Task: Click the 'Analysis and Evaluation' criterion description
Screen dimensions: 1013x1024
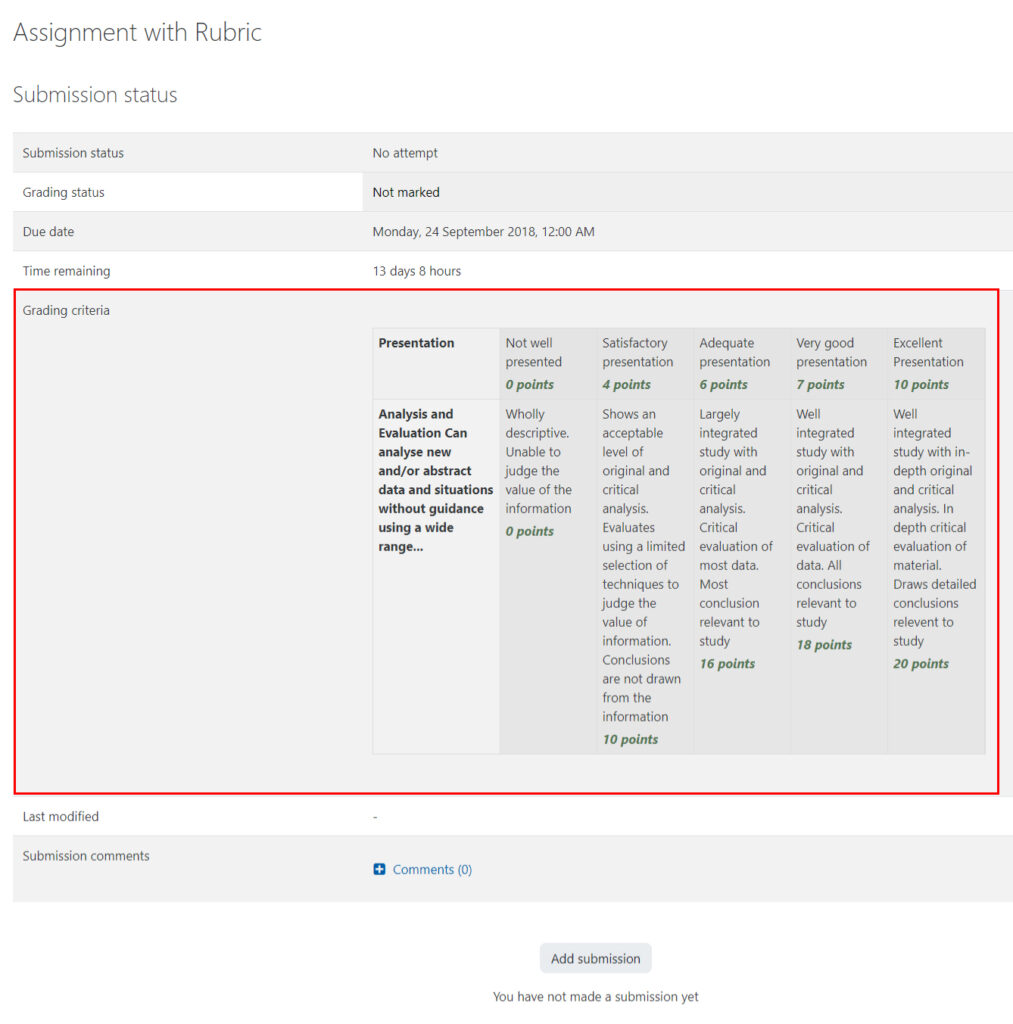Action: coord(435,470)
